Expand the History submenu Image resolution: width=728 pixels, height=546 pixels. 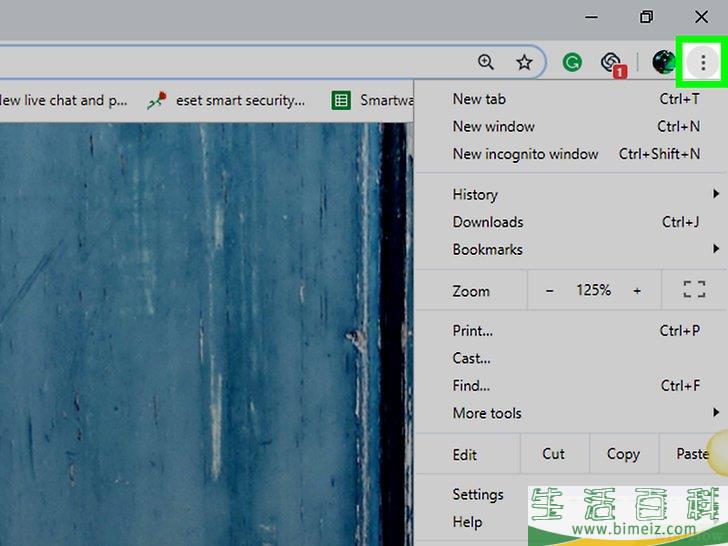pos(571,194)
